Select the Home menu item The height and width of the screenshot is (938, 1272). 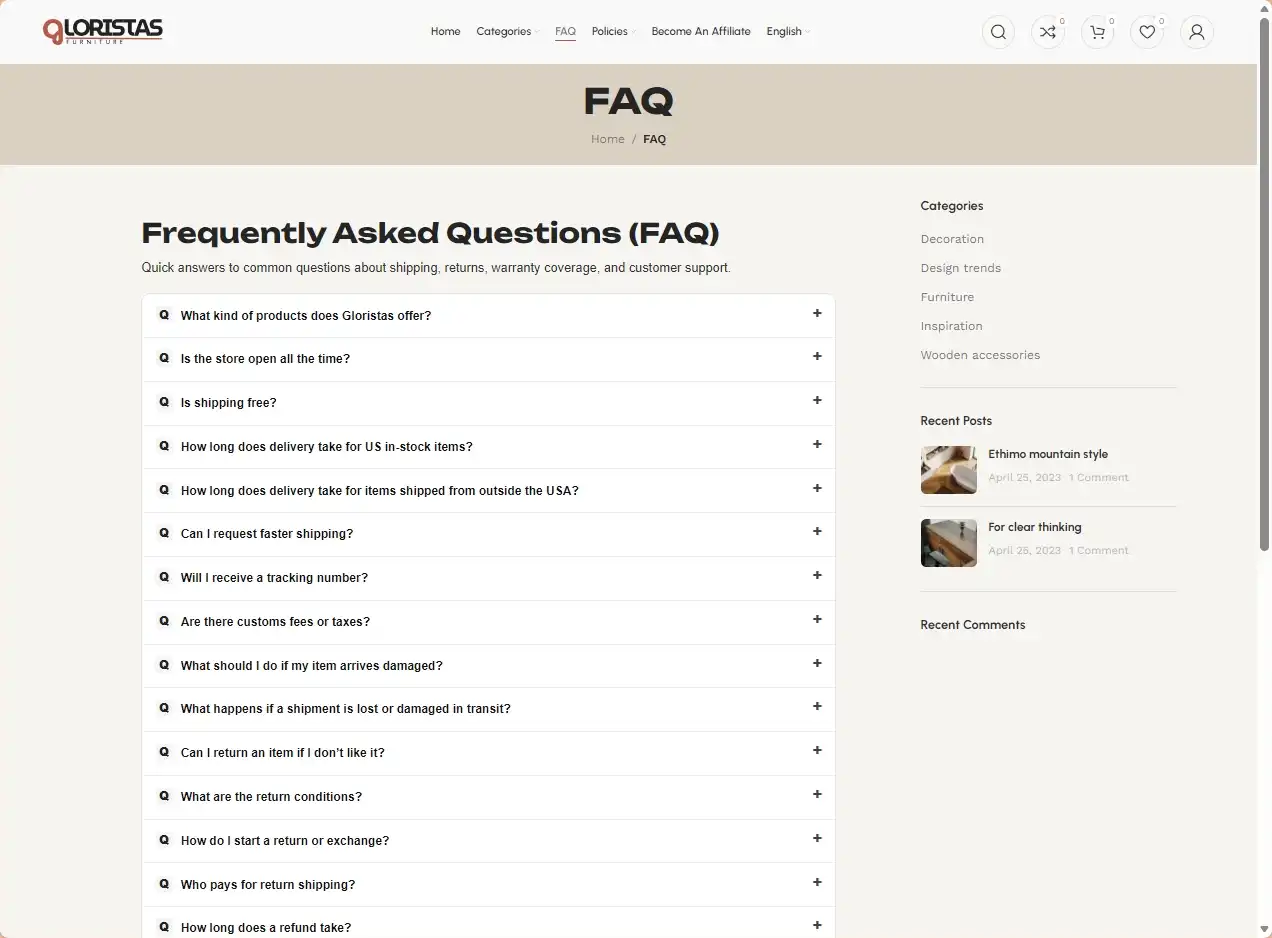click(446, 31)
